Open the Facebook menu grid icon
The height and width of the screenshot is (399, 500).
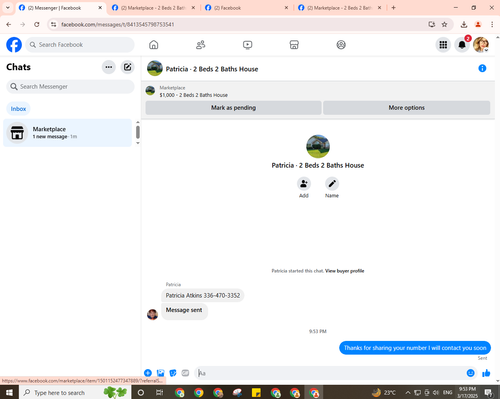pyautogui.click(x=443, y=45)
